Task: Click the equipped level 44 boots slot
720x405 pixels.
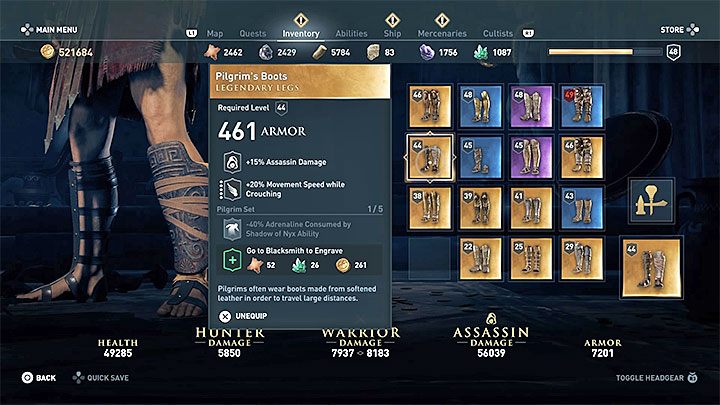Action: click(651, 267)
